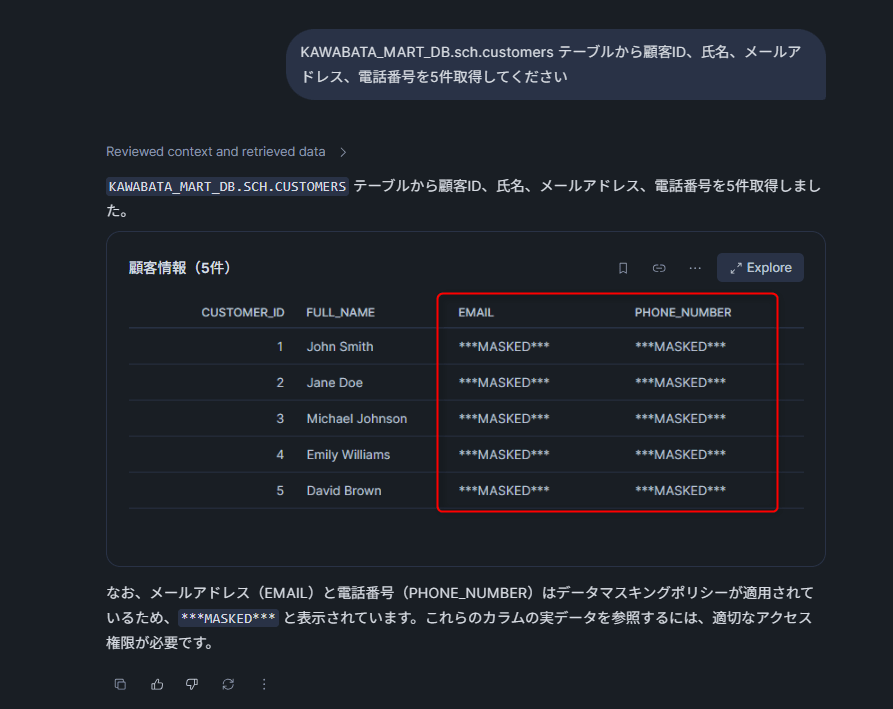Click the masked email cell for Michael Johnson
Viewport: 893px width, 709px height.
tap(504, 419)
